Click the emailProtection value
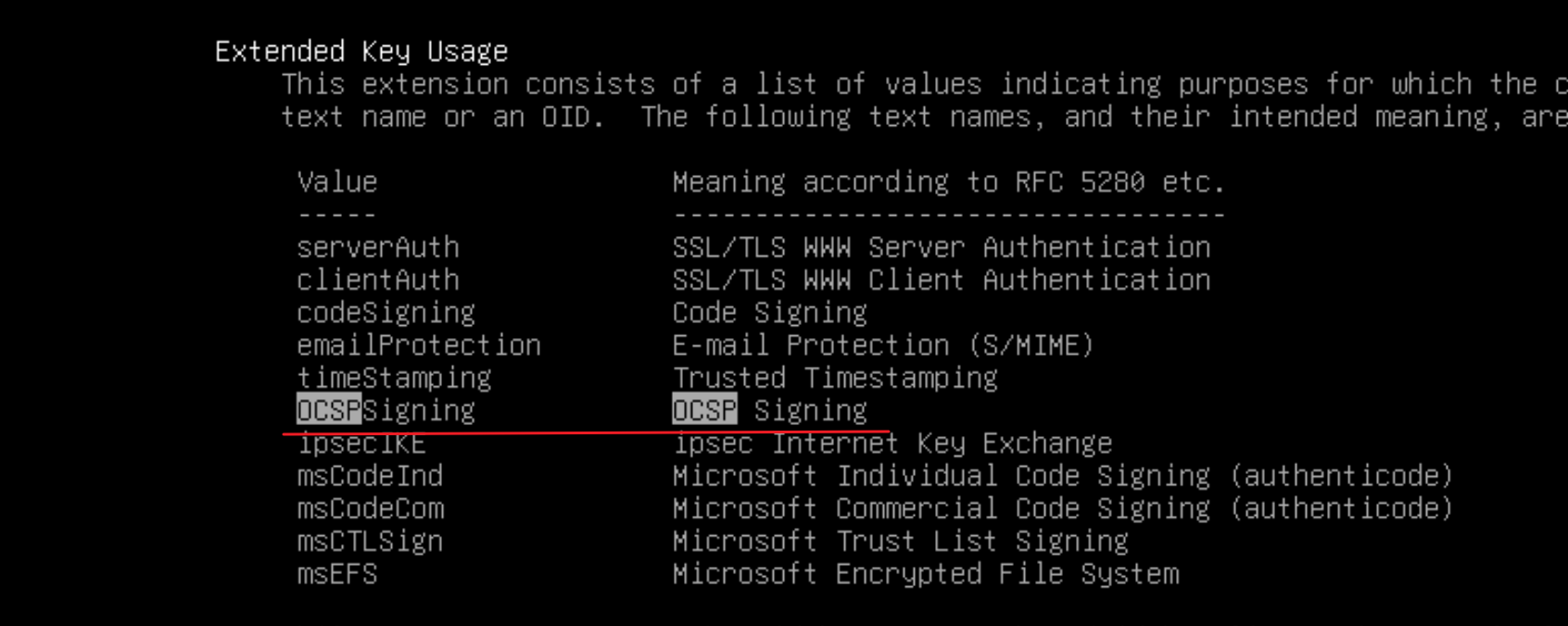 [x=419, y=345]
